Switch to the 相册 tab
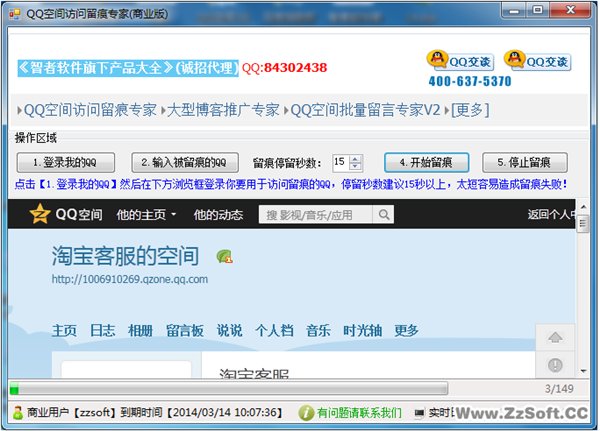600x431 pixels. point(140,330)
